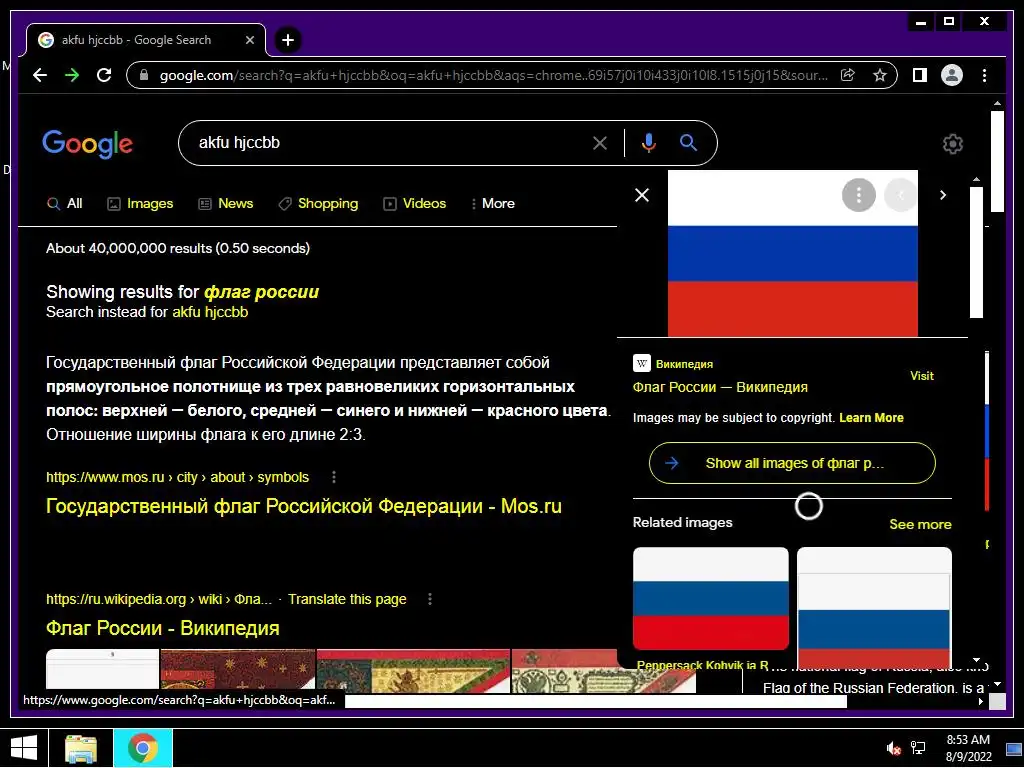Open options for the mos.ru result
Screen dimensions: 1024x768
tap(334, 477)
